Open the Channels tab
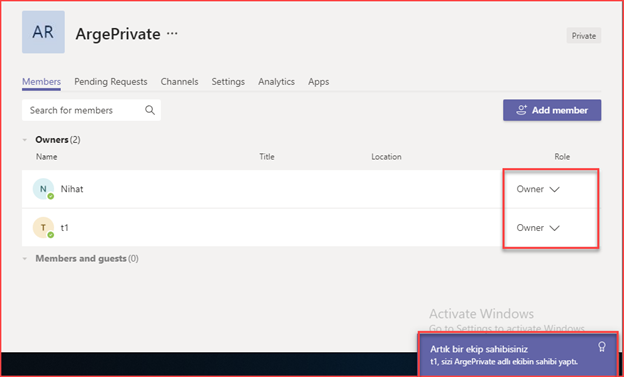Screen dimensions: 624x377 [179, 82]
